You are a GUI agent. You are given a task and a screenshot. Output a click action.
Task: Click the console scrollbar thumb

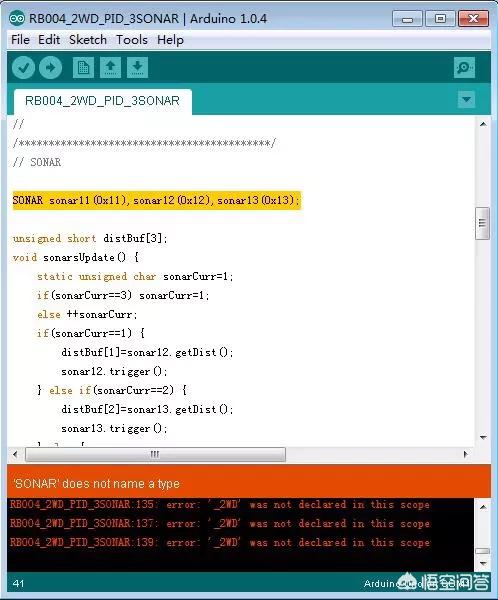point(483,551)
